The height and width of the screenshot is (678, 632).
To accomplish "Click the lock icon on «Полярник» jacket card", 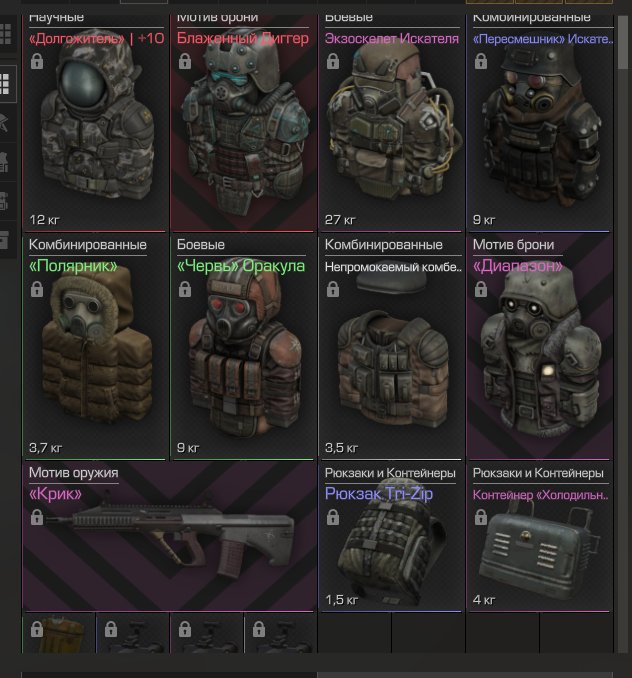I will pos(37,289).
